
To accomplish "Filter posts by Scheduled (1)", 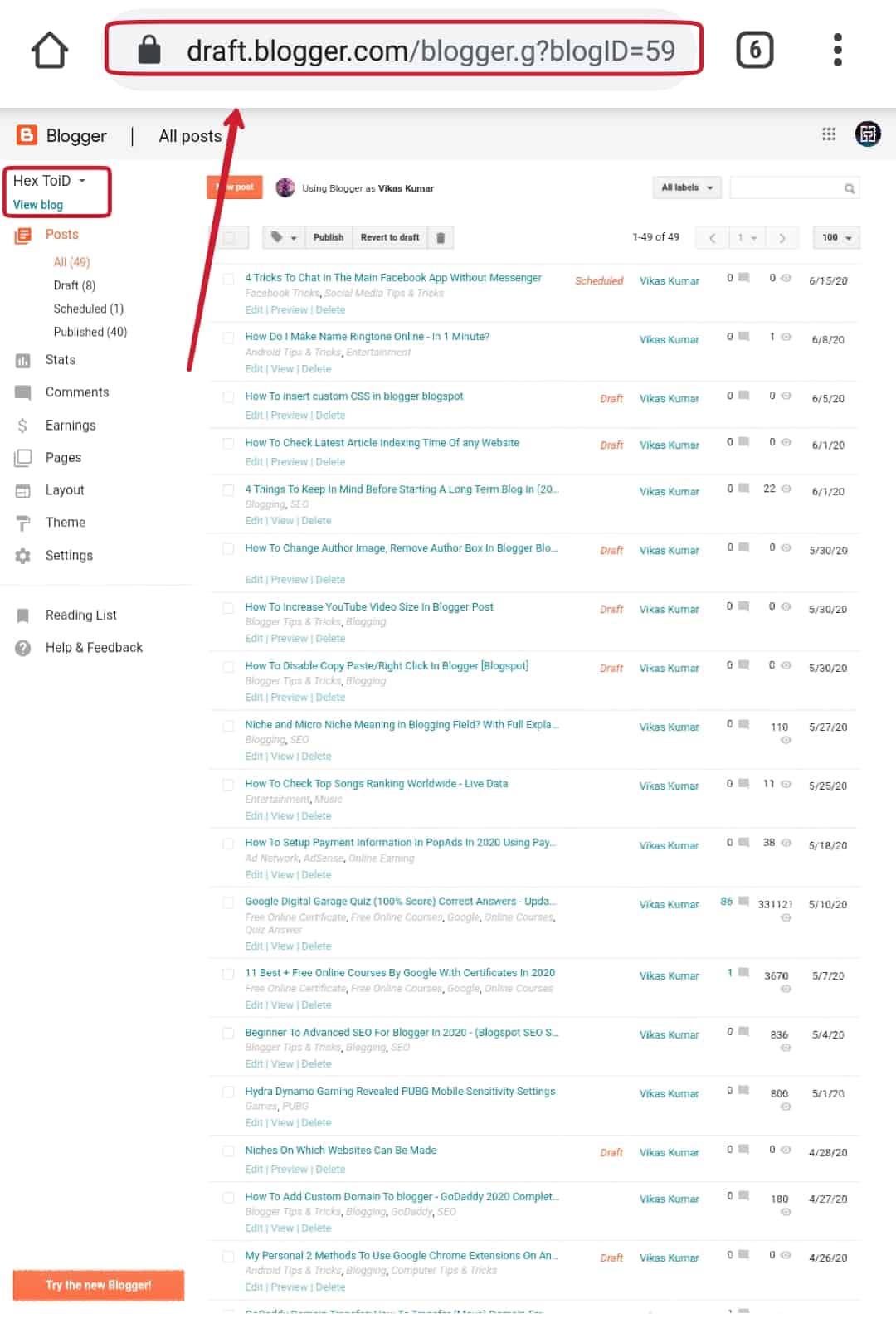I will coord(89,309).
